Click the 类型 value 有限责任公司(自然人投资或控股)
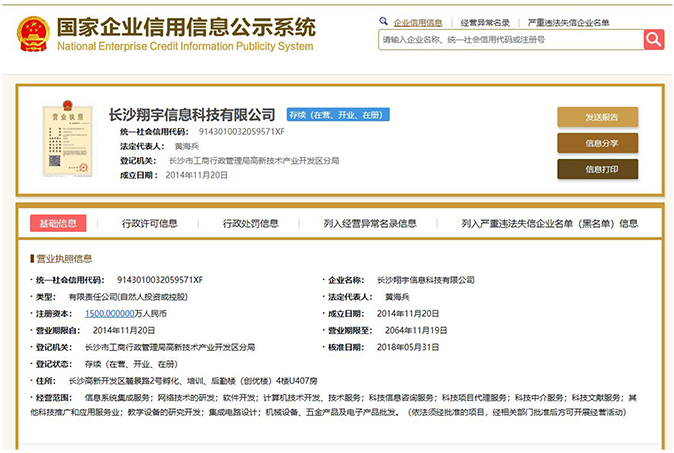674x453 pixels. [x=128, y=297]
